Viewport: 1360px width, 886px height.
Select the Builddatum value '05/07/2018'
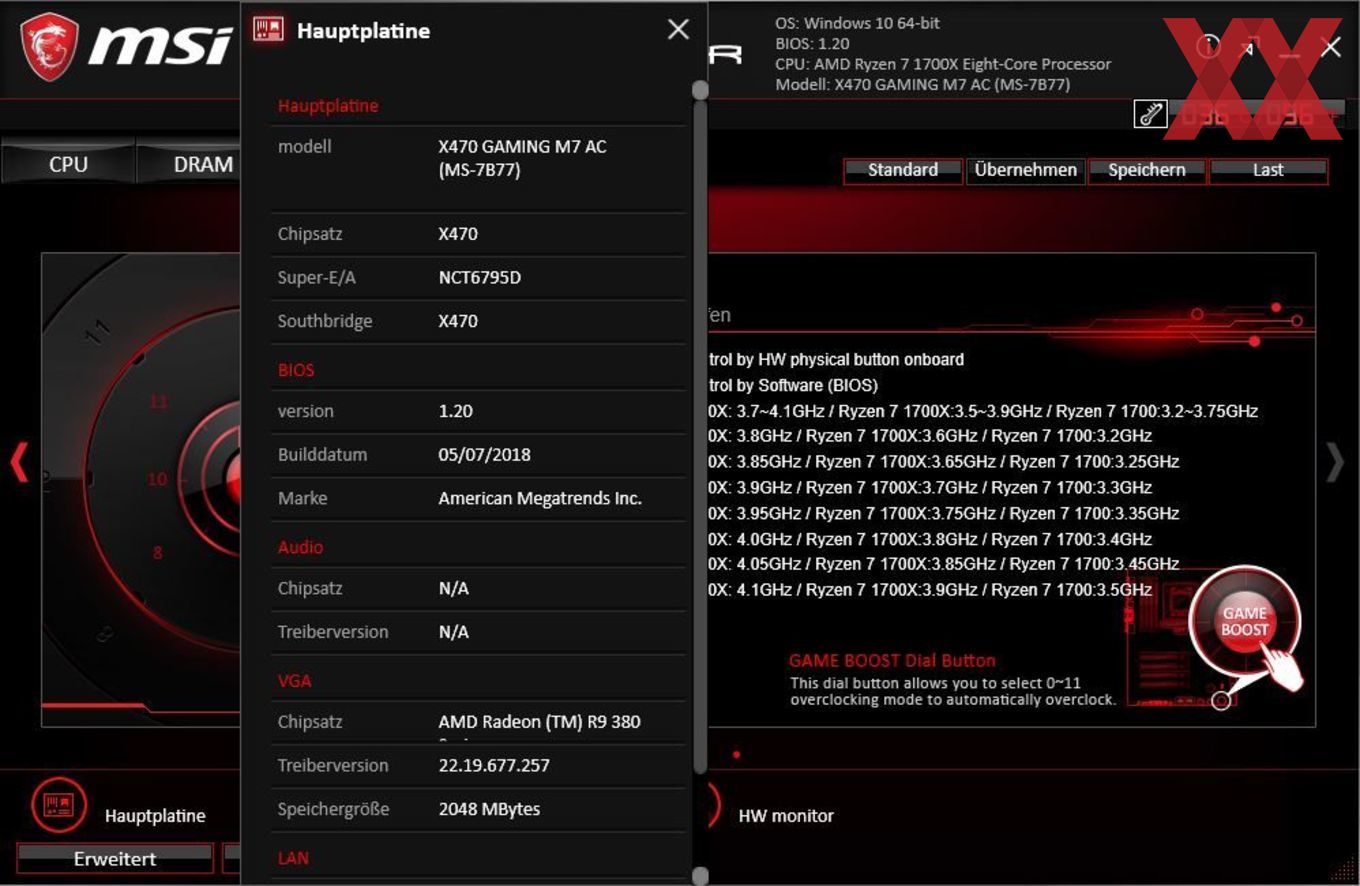point(485,455)
